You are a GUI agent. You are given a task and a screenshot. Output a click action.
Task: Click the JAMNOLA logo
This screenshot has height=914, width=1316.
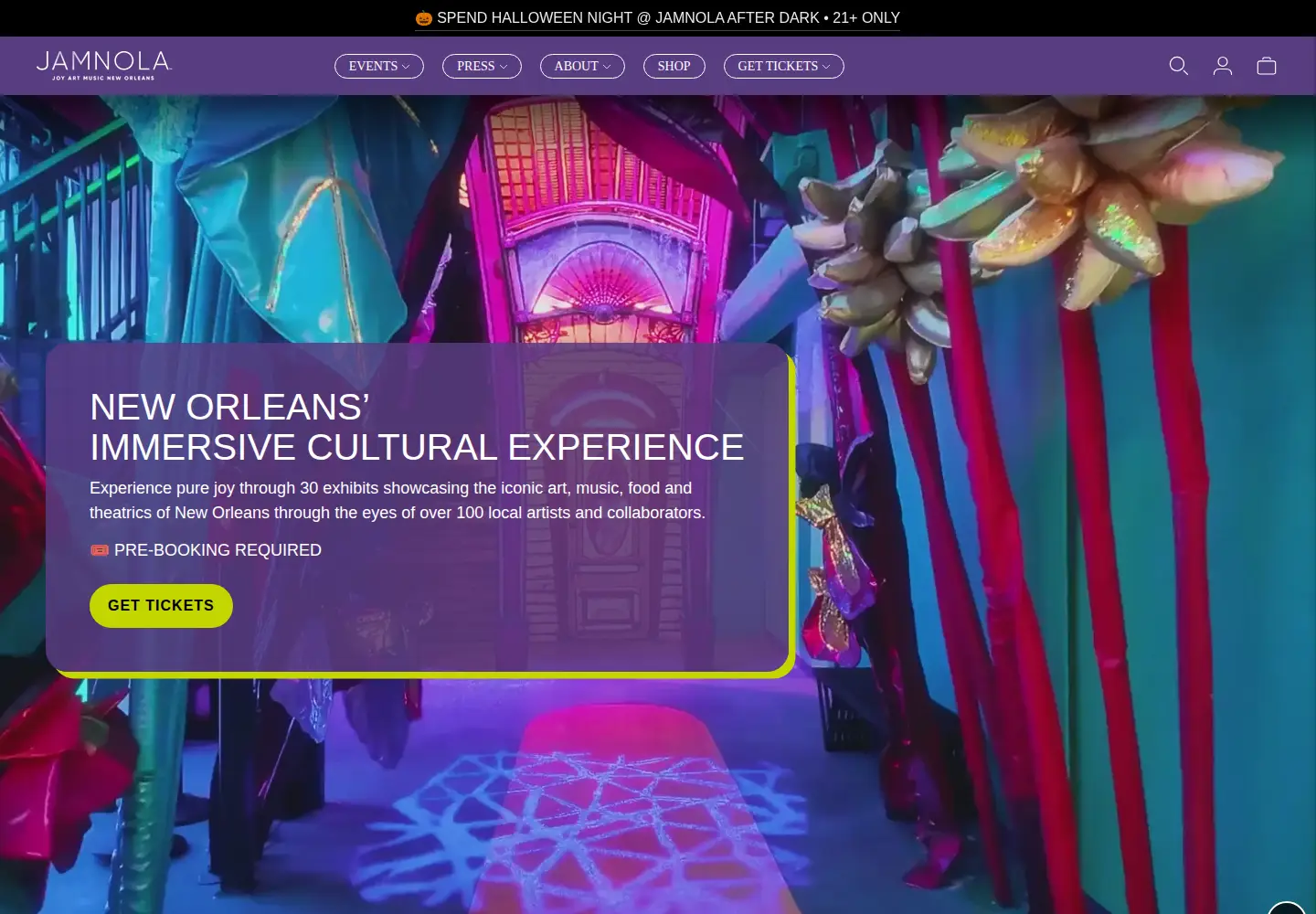pos(103,66)
